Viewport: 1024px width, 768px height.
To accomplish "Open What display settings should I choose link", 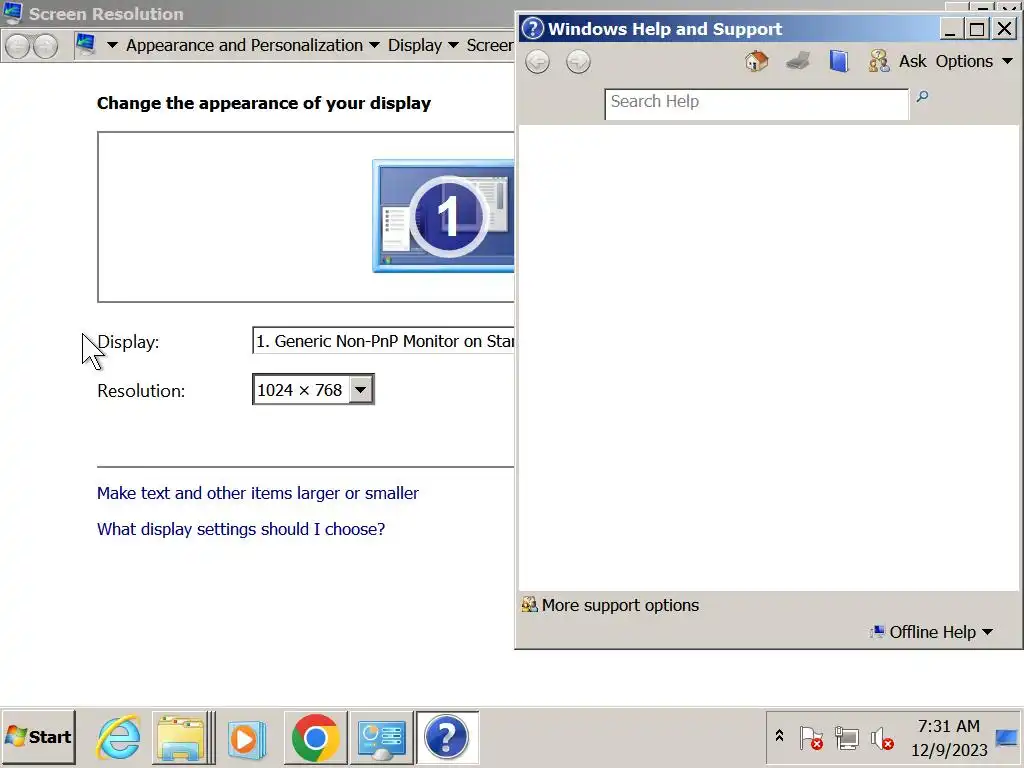I will (241, 529).
